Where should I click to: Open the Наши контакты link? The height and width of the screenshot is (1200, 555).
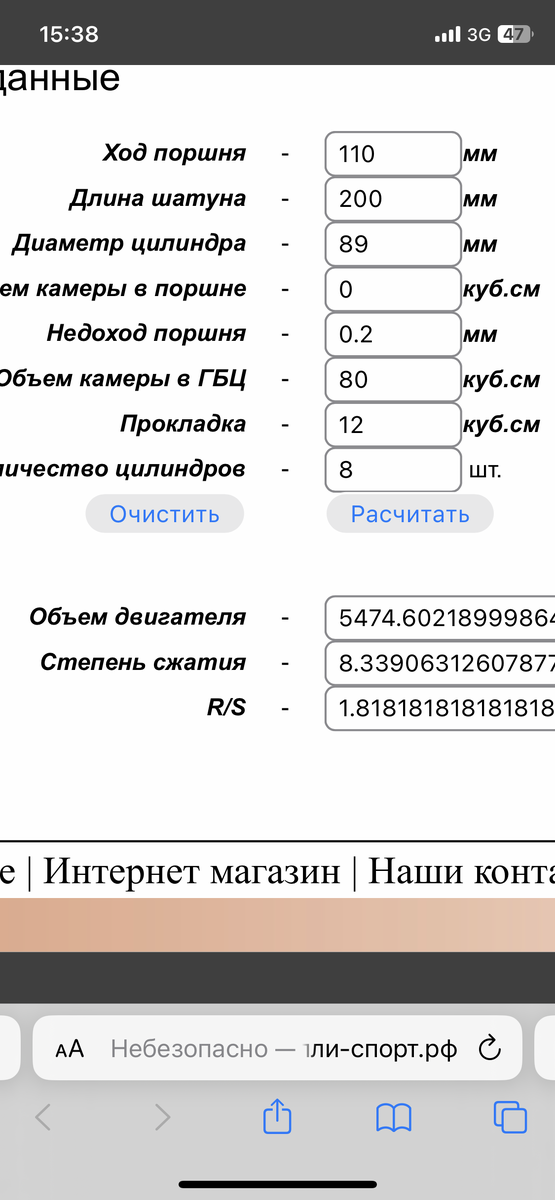click(x=462, y=873)
